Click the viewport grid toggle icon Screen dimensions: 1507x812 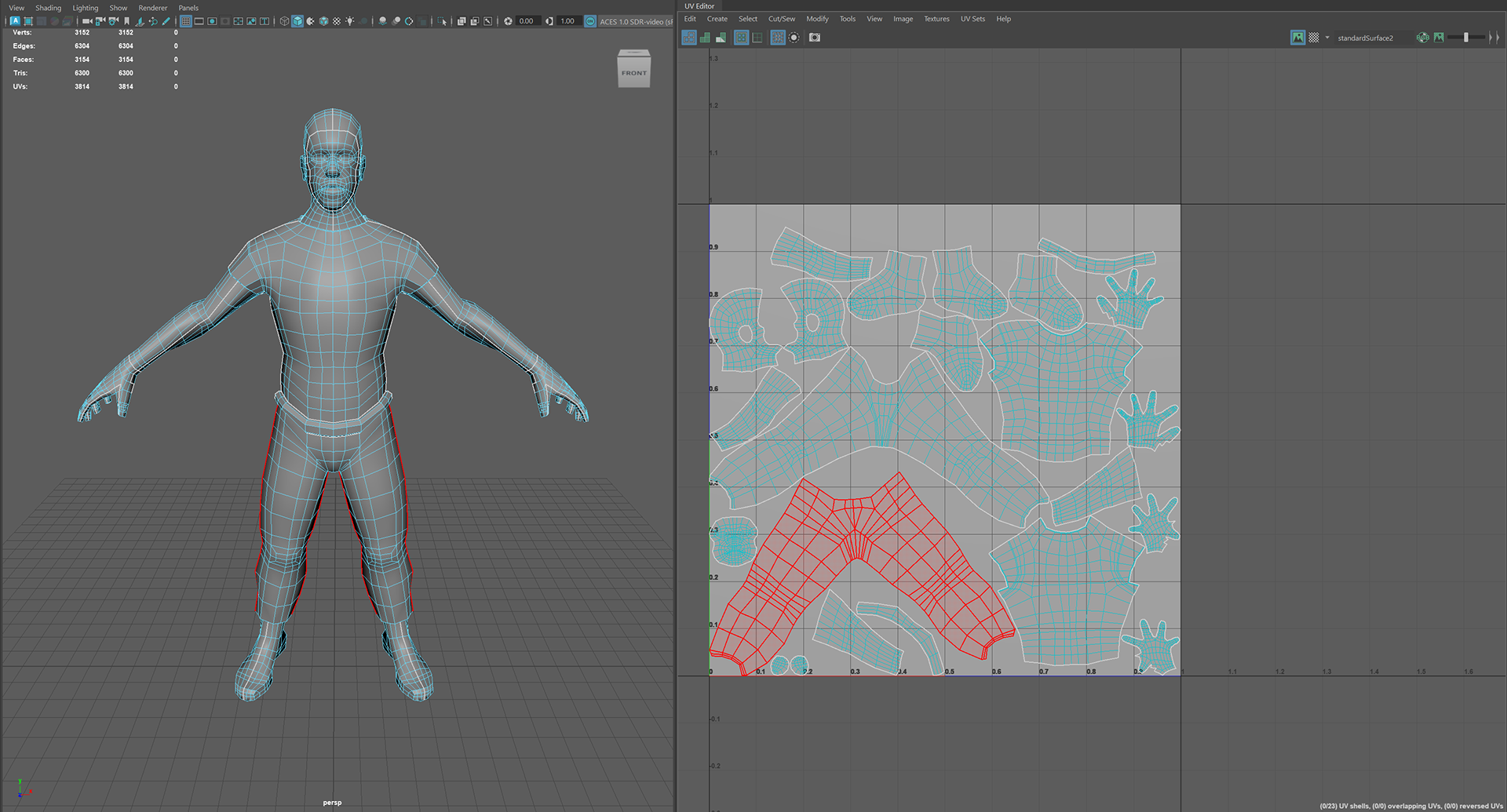pos(185,21)
